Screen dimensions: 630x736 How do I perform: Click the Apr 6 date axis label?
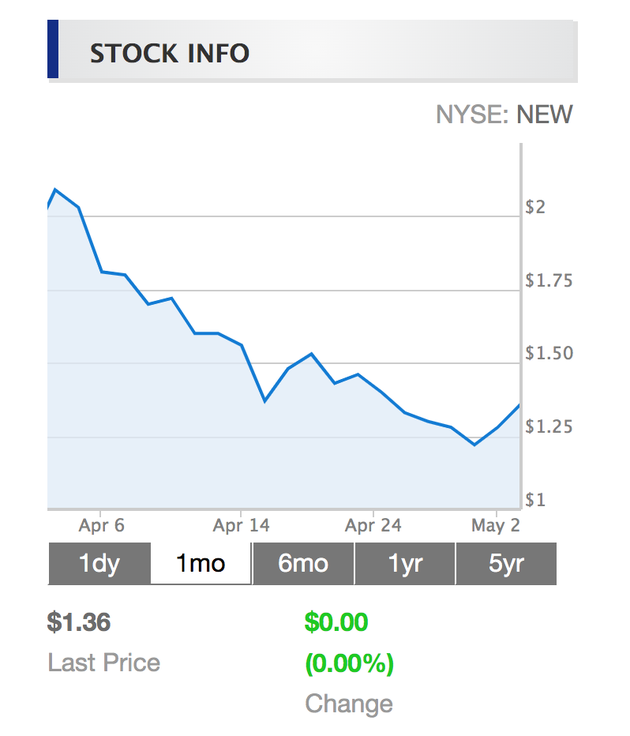pyautogui.click(x=101, y=526)
